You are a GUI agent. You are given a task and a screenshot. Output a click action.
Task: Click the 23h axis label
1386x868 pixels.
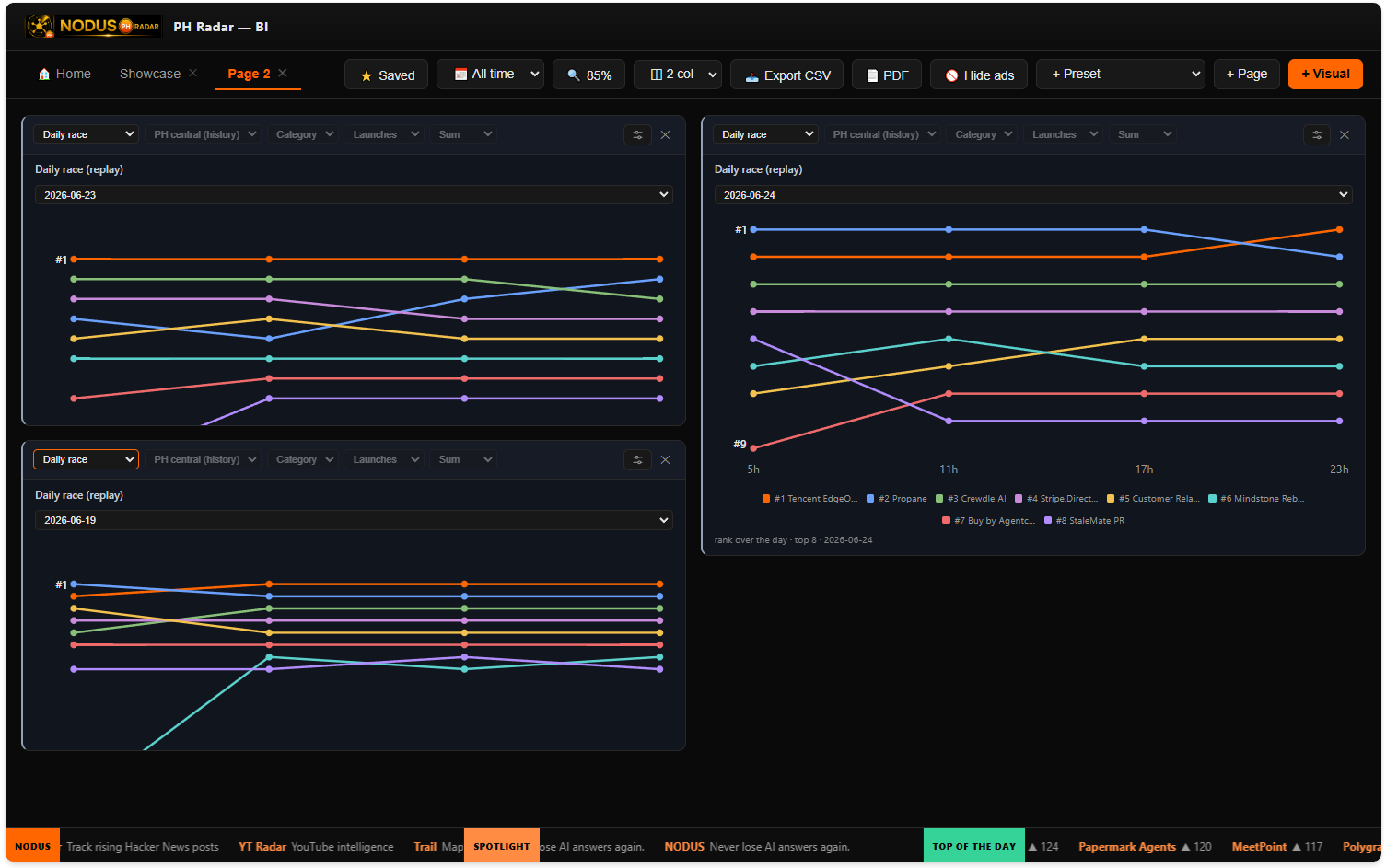click(1339, 469)
